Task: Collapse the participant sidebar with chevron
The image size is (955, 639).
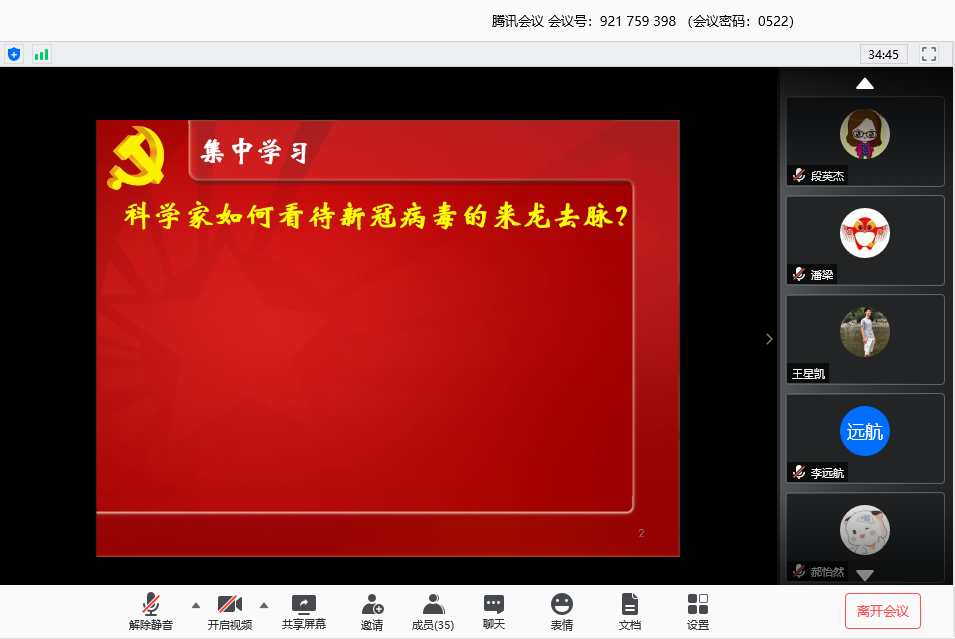Action: (769, 339)
